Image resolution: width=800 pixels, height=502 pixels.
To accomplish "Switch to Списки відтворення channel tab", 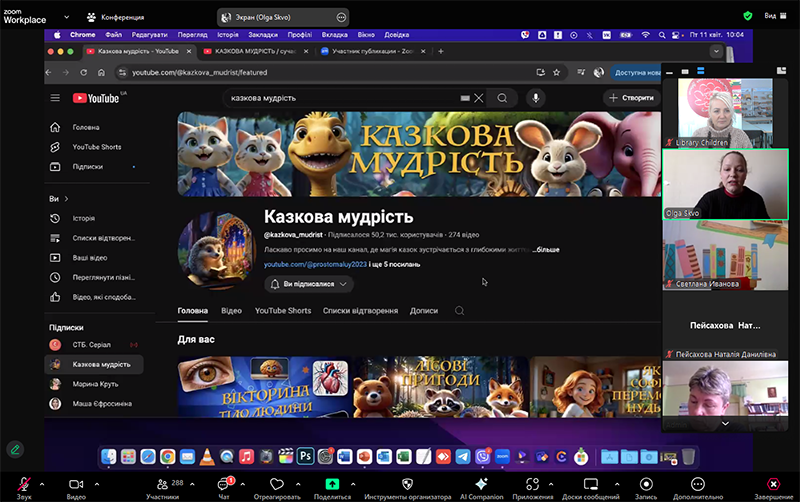I will click(x=360, y=311).
